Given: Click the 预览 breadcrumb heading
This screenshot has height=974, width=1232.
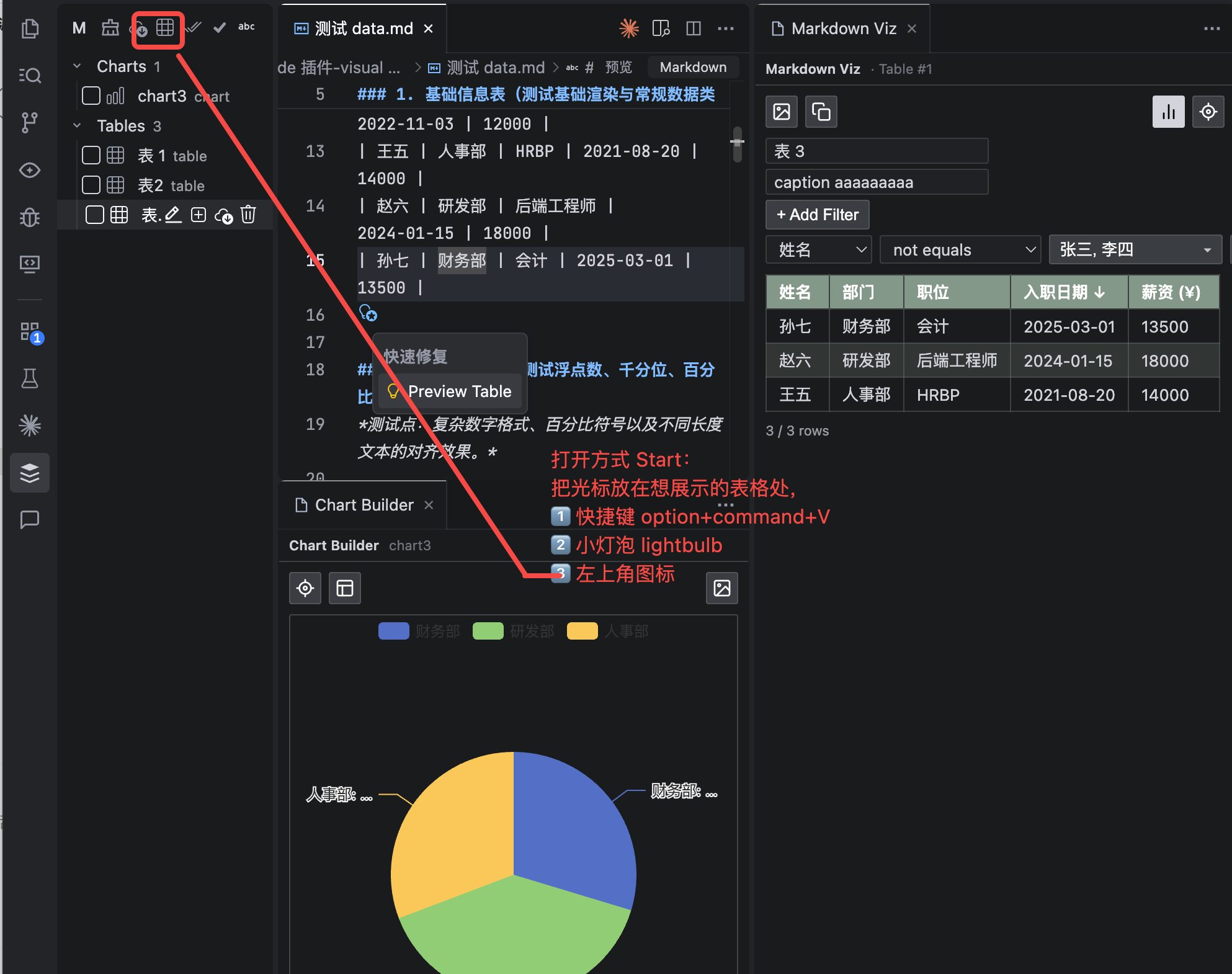Looking at the screenshot, I should click(x=618, y=67).
